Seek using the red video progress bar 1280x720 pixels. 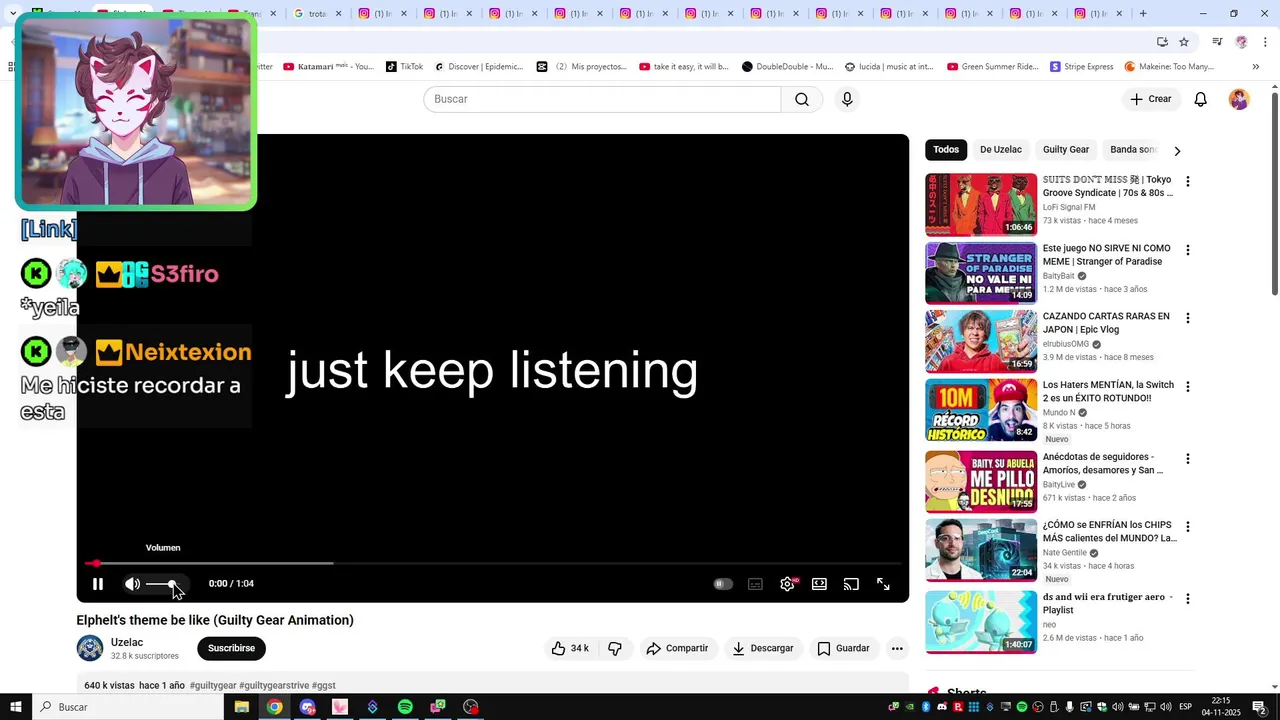493,563
